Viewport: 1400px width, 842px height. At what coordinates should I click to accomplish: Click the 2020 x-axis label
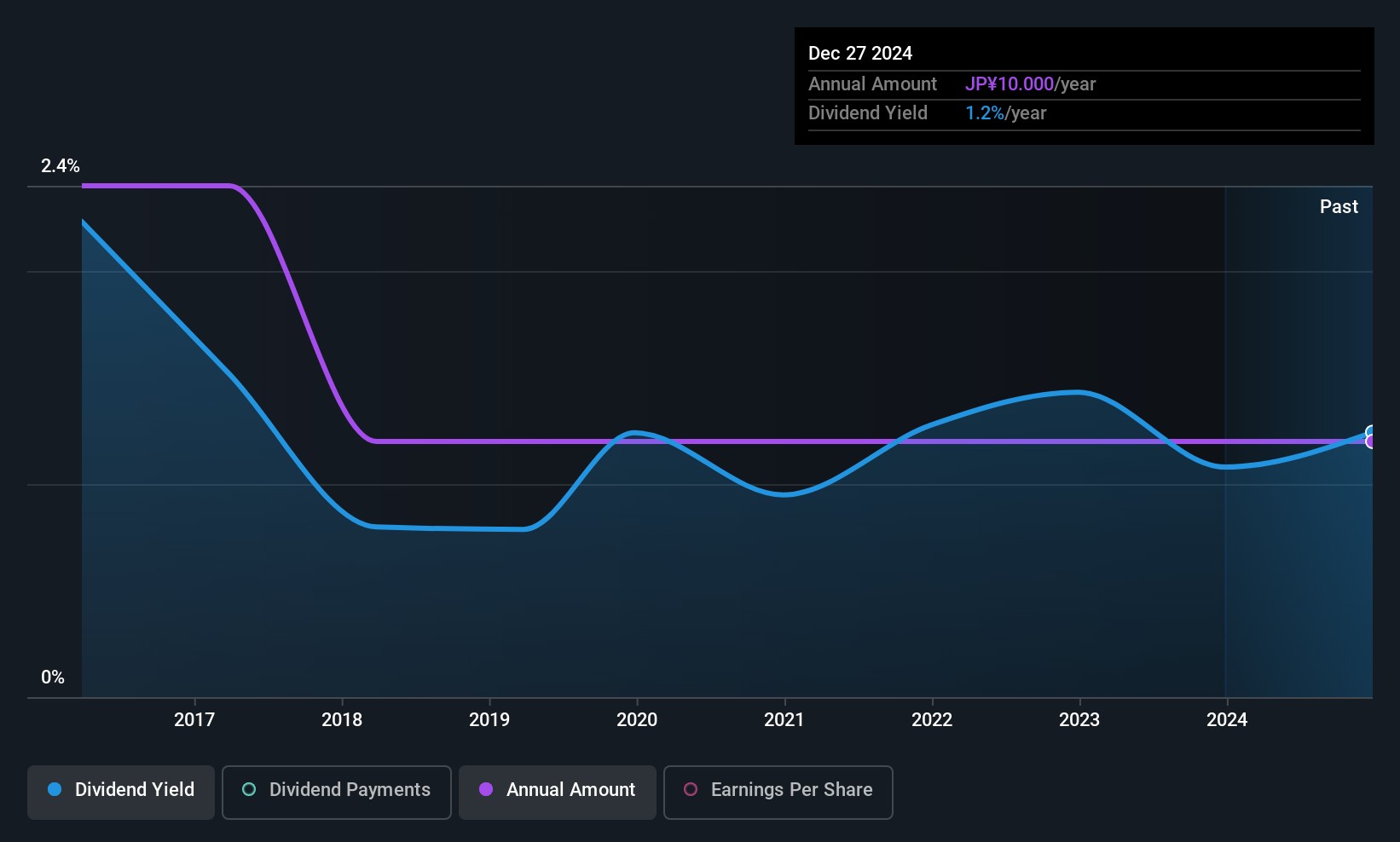[637, 719]
